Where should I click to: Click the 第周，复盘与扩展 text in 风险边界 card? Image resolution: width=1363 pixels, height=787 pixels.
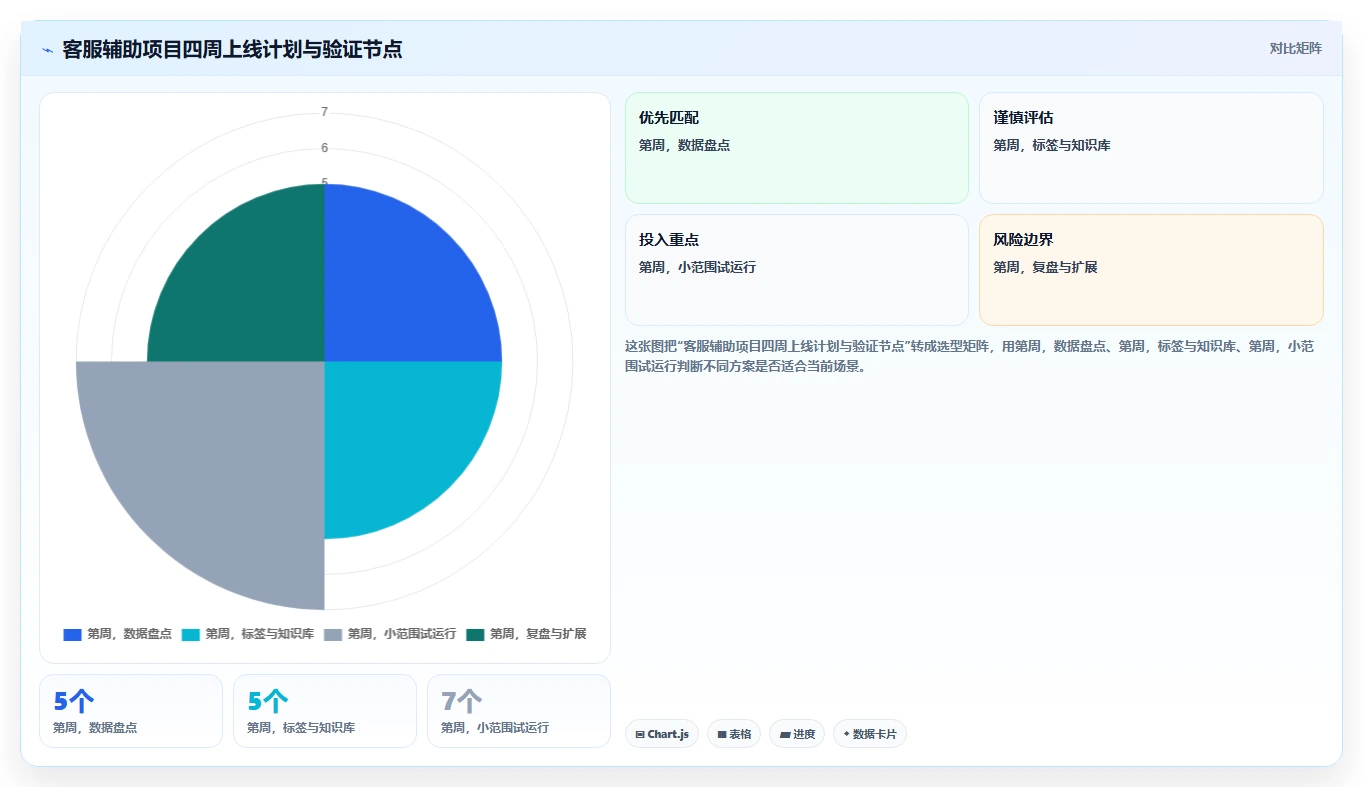pos(1045,267)
